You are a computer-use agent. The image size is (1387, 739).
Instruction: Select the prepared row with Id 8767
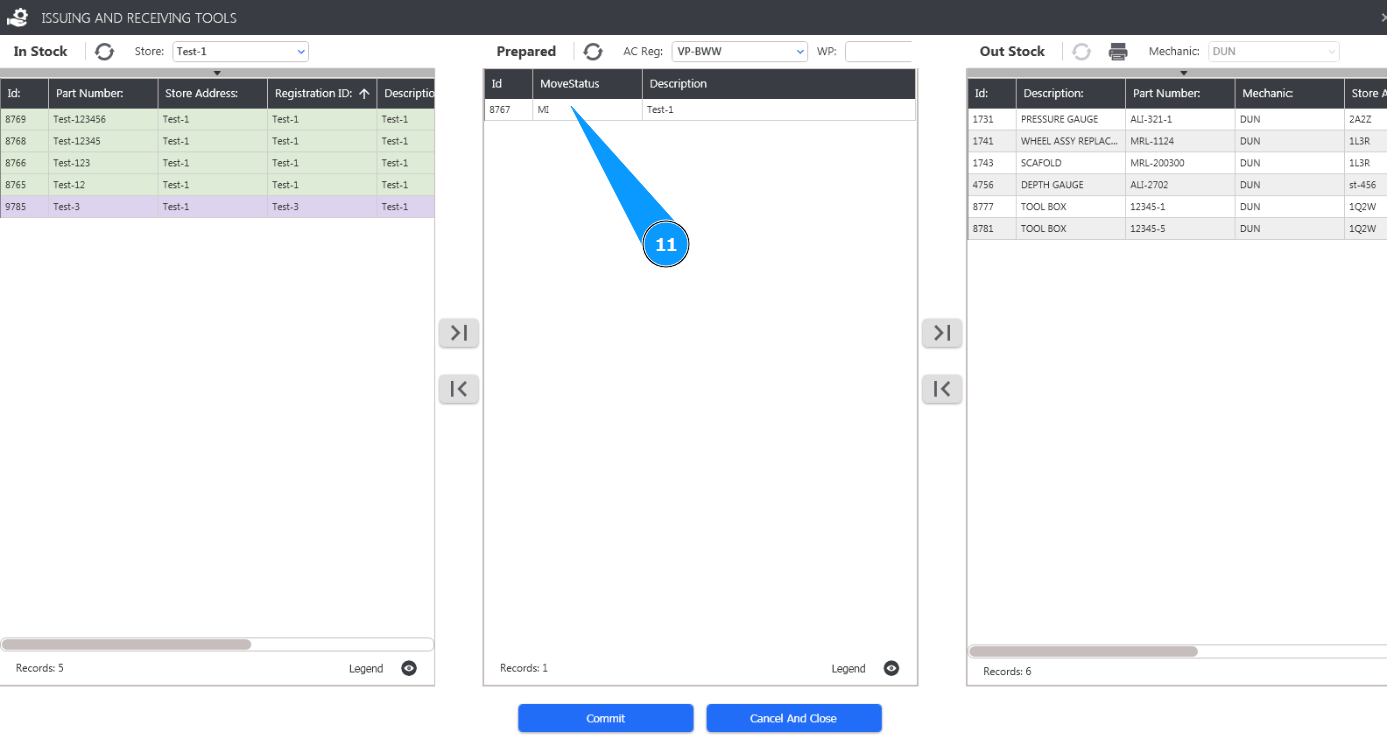[x=700, y=110]
